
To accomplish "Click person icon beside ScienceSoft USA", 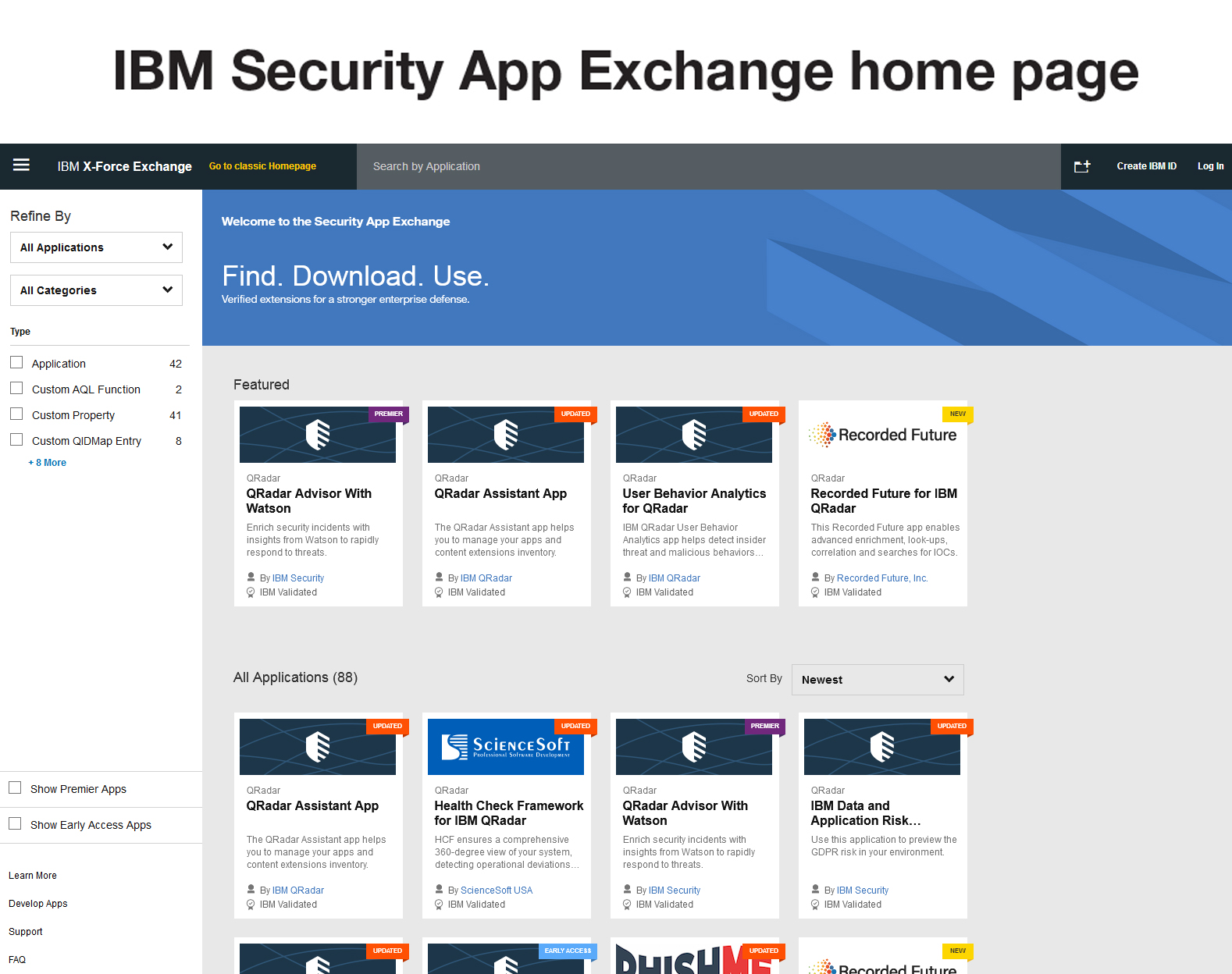I will (x=439, y=890).
